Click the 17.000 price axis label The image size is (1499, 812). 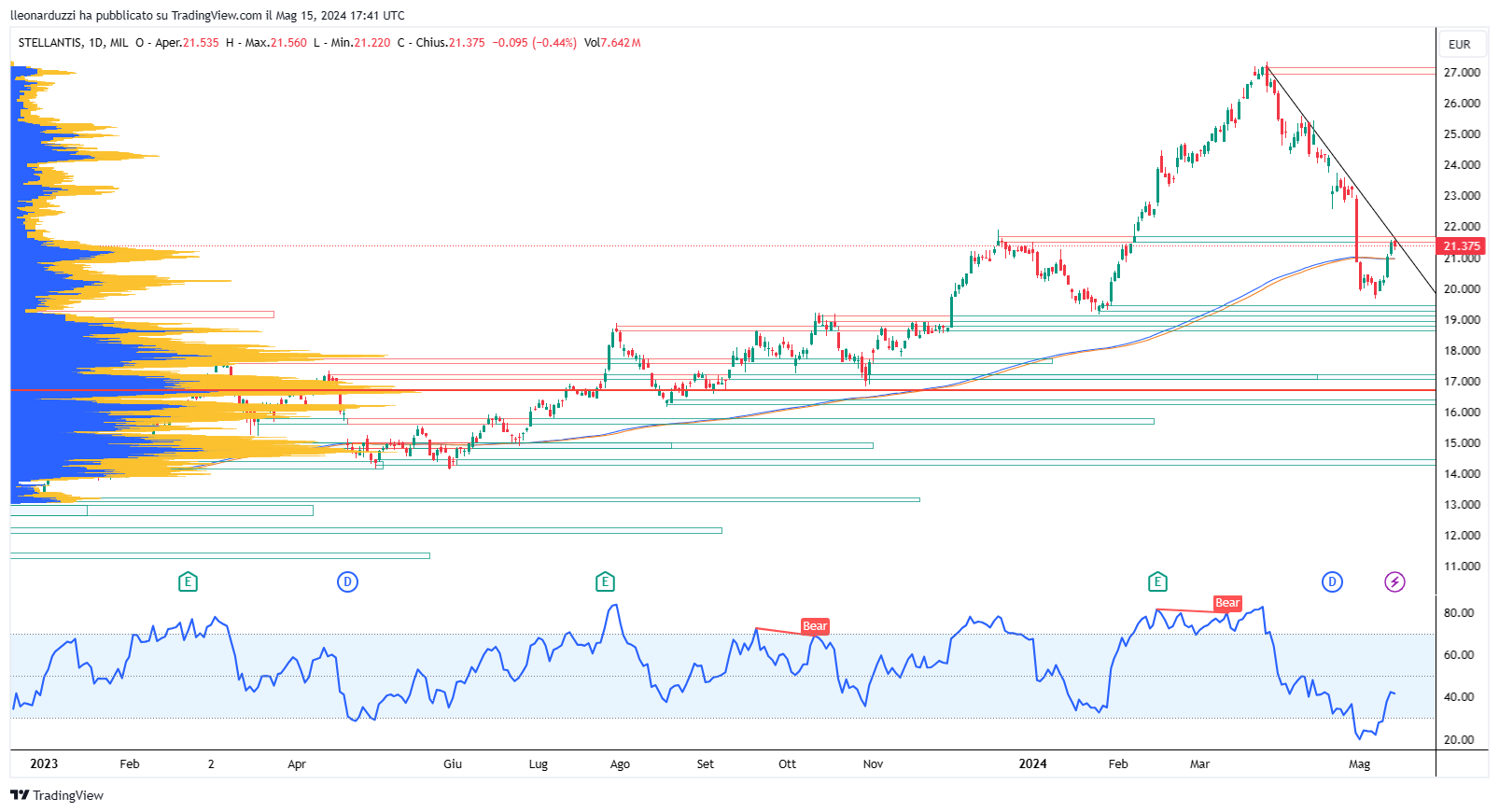(x=1462, y=382)
